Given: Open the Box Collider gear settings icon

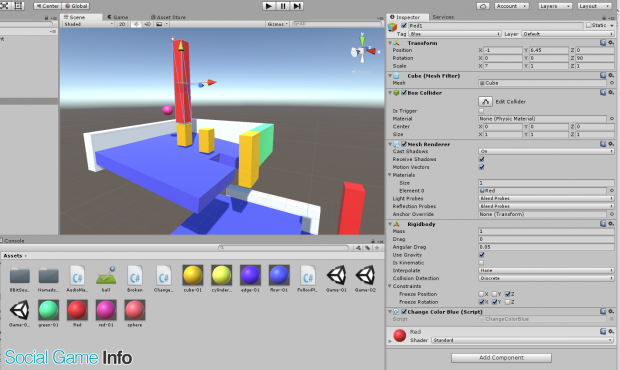Looking at the screenshot, I should [x=611, y=92].
